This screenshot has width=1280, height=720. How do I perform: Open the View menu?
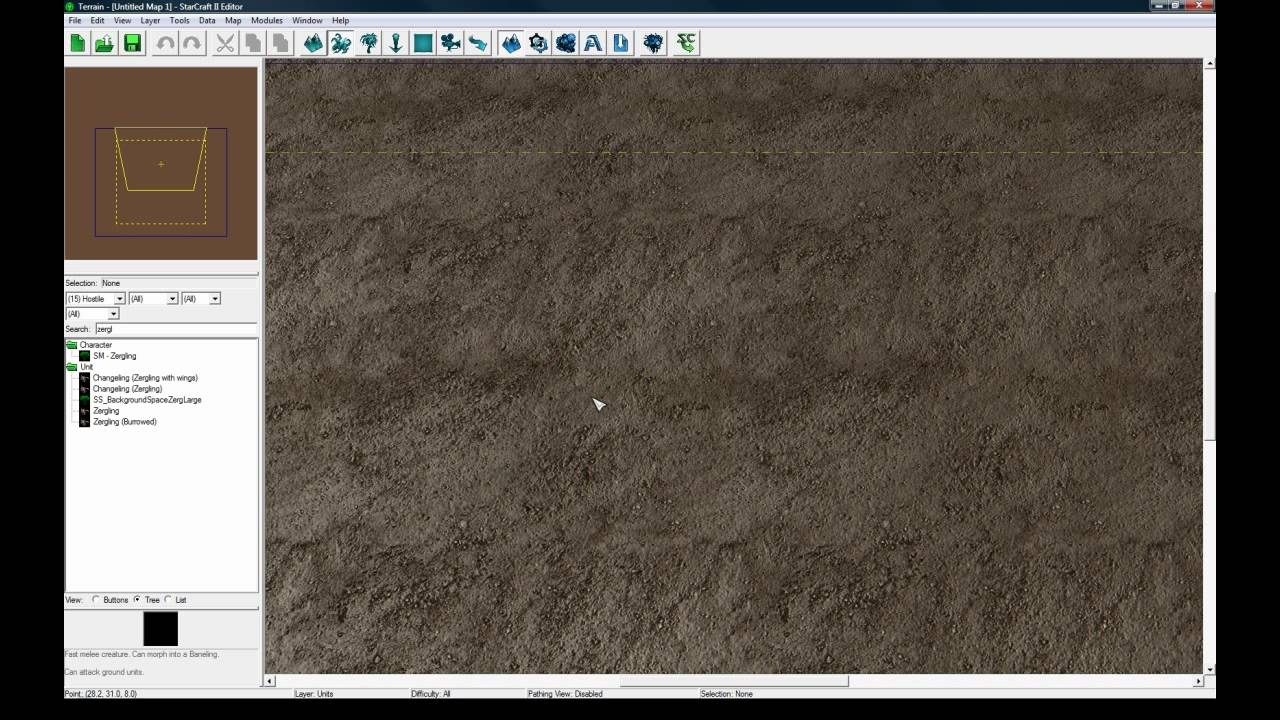point(122,20)
